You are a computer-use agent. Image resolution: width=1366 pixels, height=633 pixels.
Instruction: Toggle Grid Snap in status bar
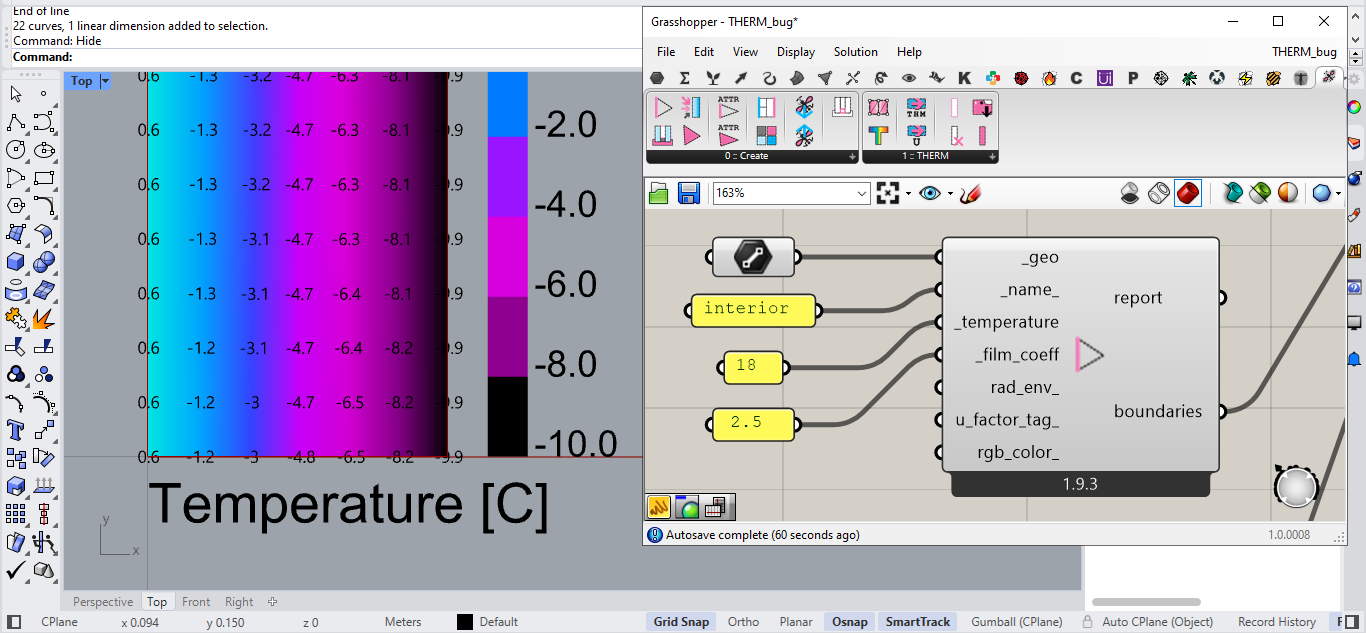pos(681,622)
